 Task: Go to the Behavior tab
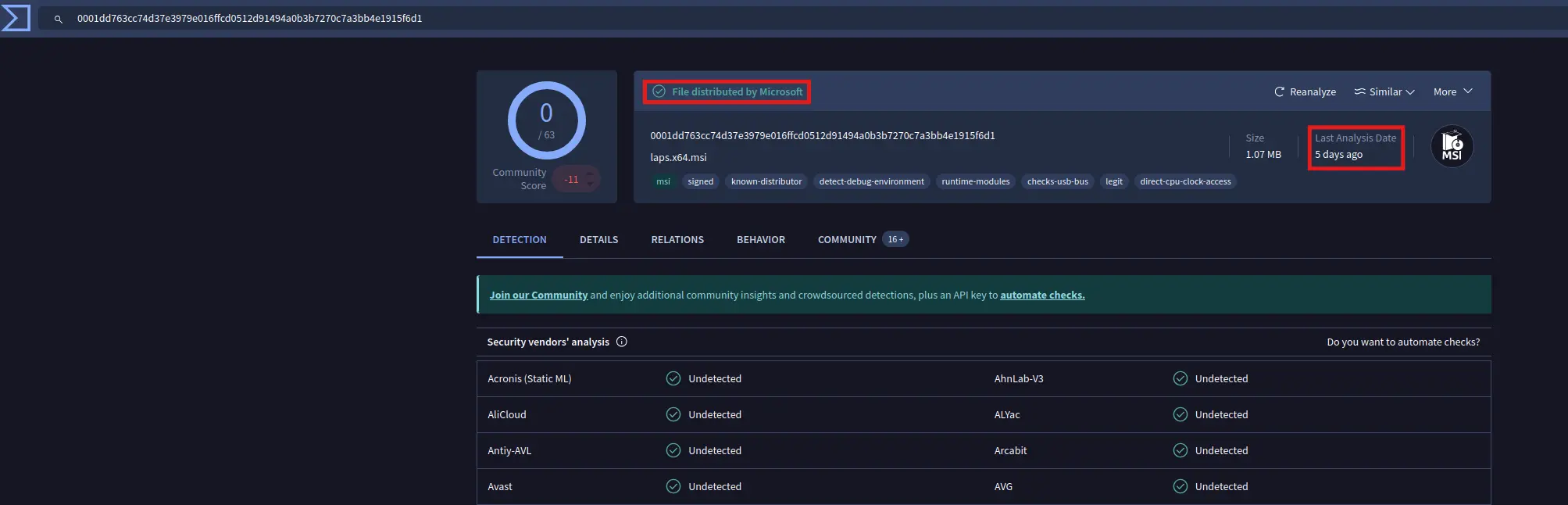[x=760, y=240]
